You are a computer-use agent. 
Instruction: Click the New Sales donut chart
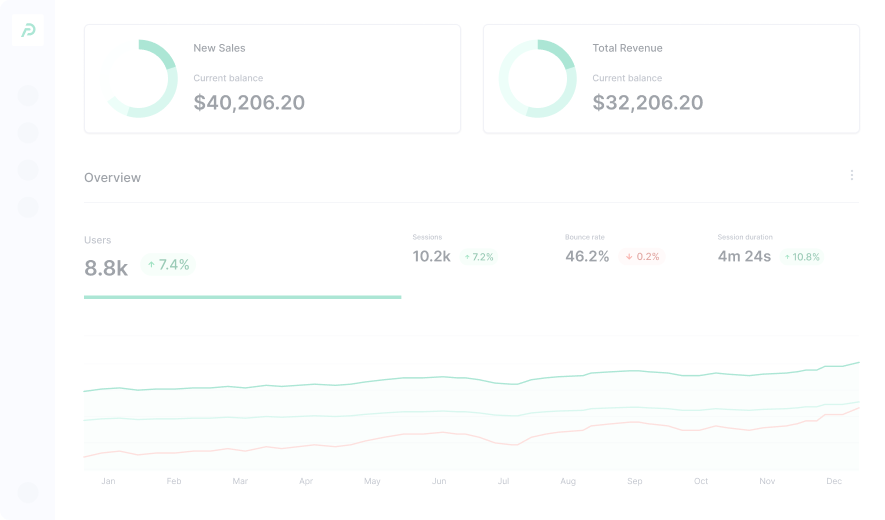[141, 79]
